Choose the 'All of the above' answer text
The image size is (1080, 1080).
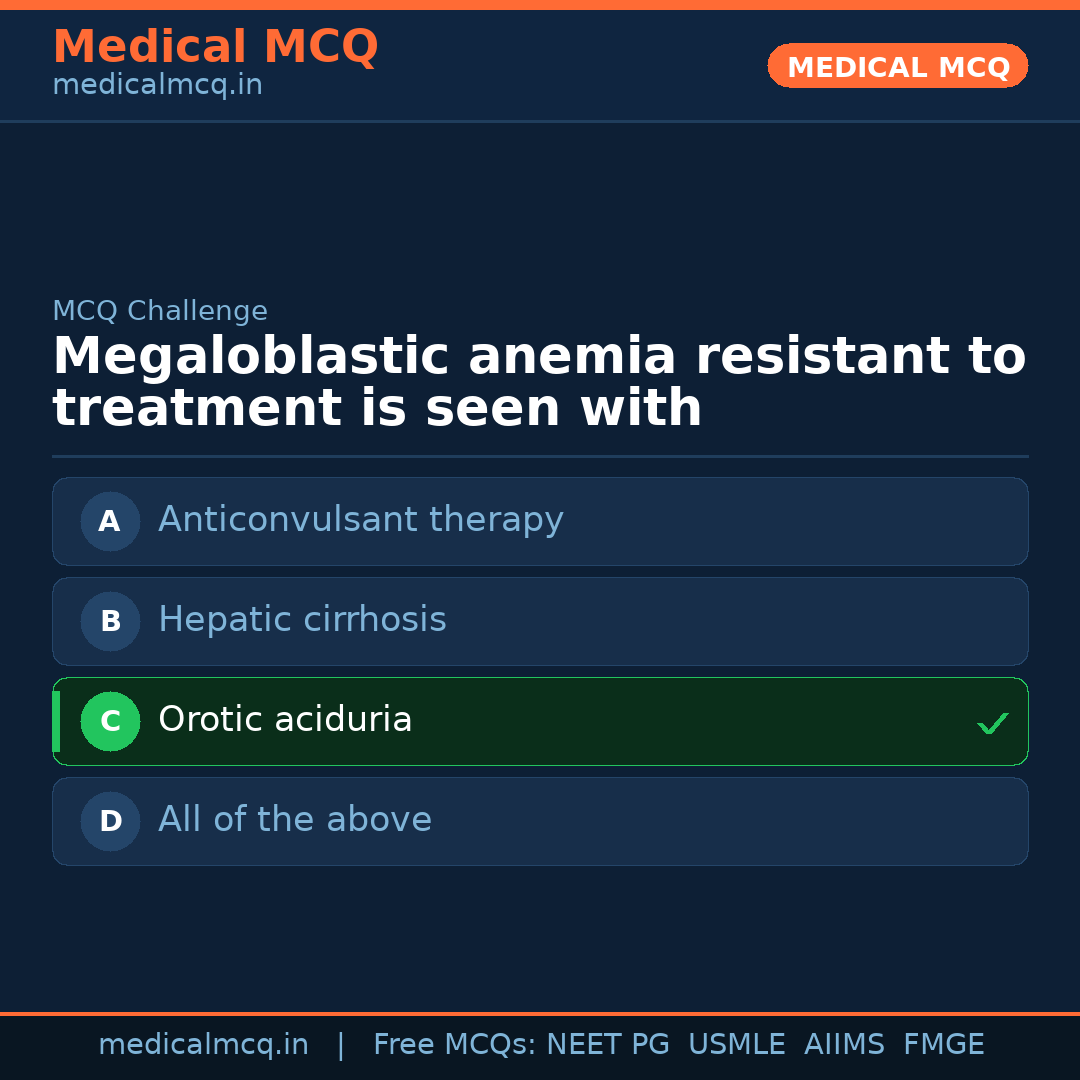pos(295,820)
